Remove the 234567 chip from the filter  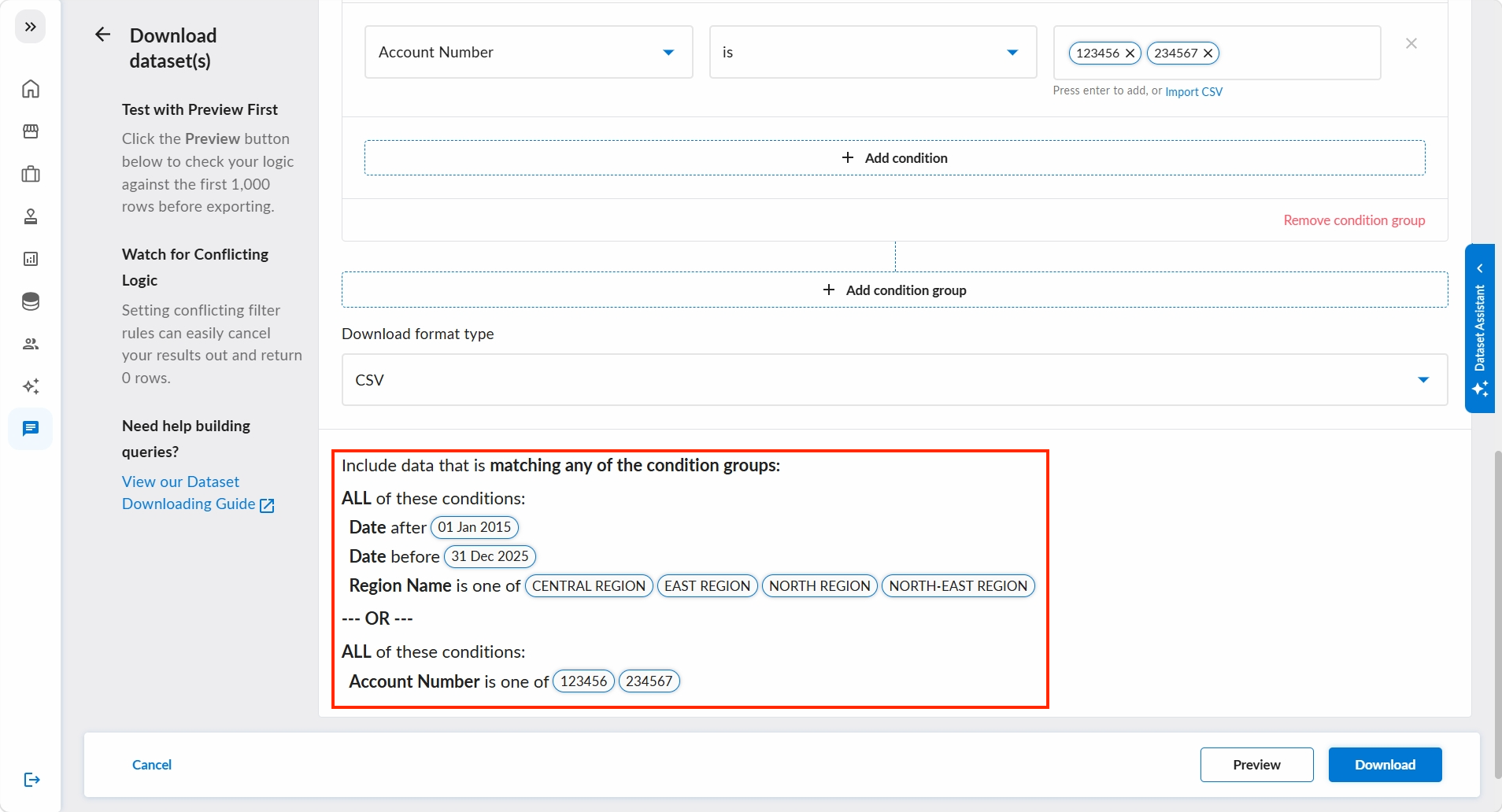pos(1208,54)
